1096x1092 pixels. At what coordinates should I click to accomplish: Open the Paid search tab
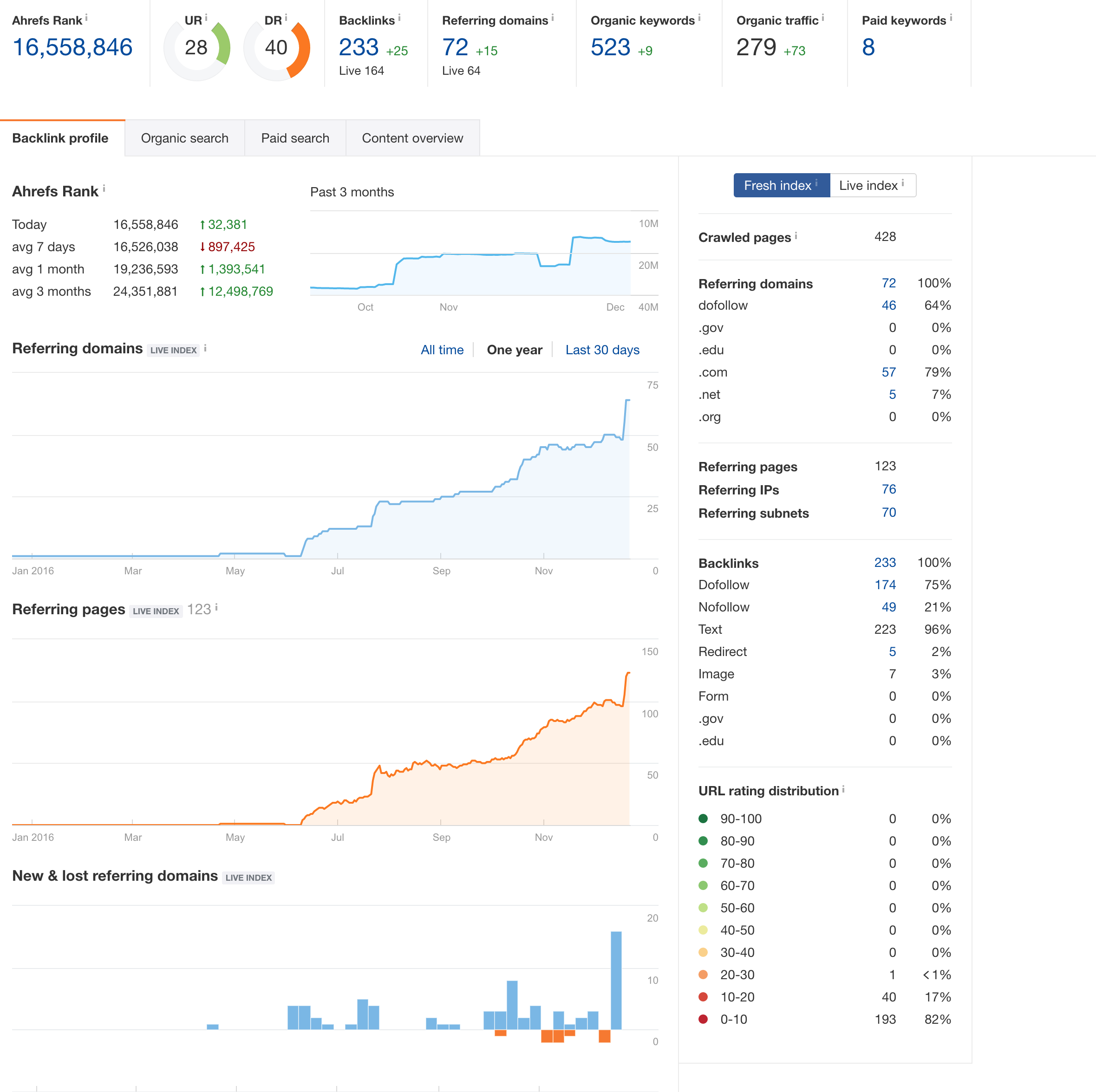click(295, 138)
